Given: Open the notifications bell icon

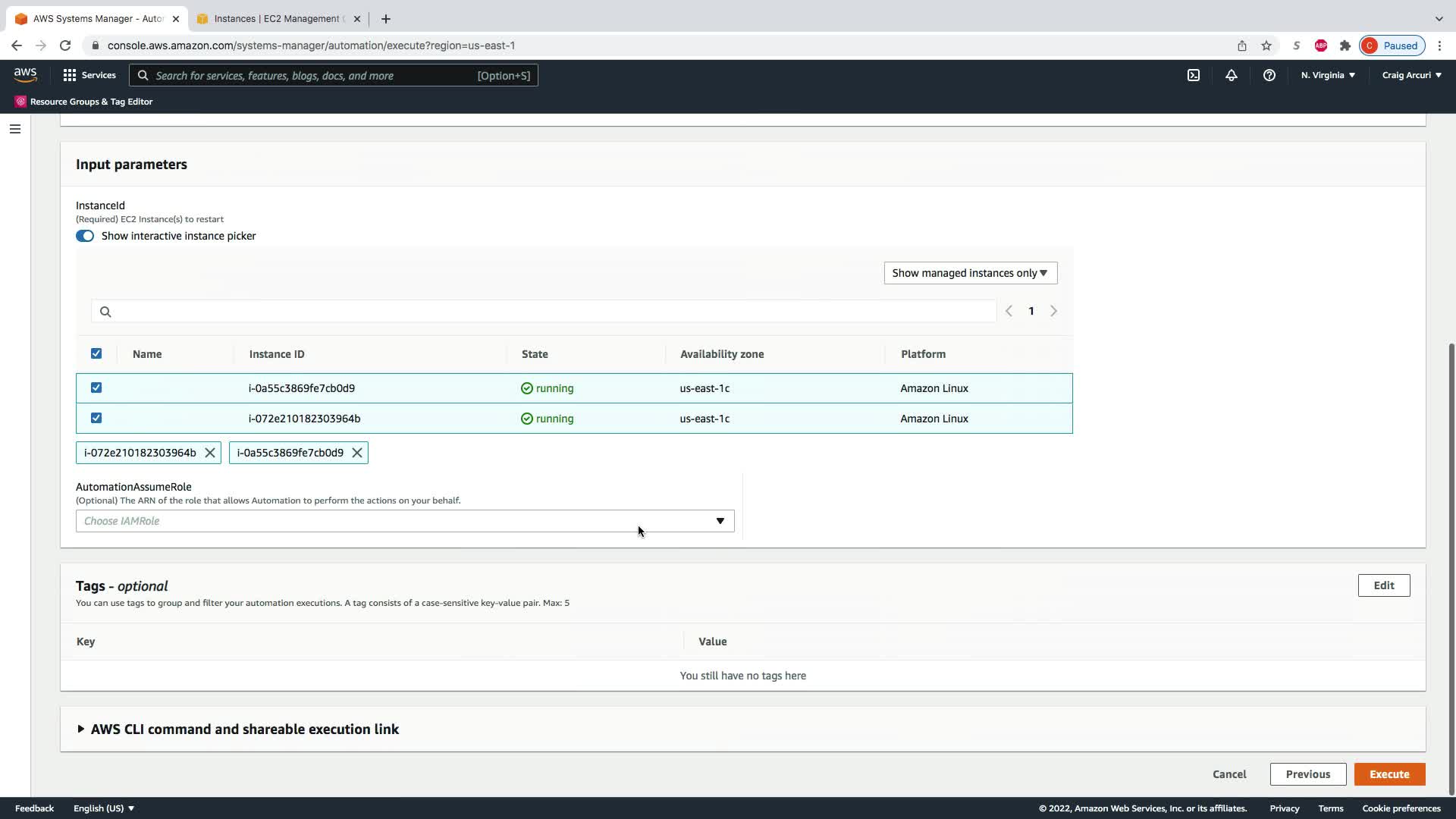Looking at the screenshot, I should [1232, 75].
